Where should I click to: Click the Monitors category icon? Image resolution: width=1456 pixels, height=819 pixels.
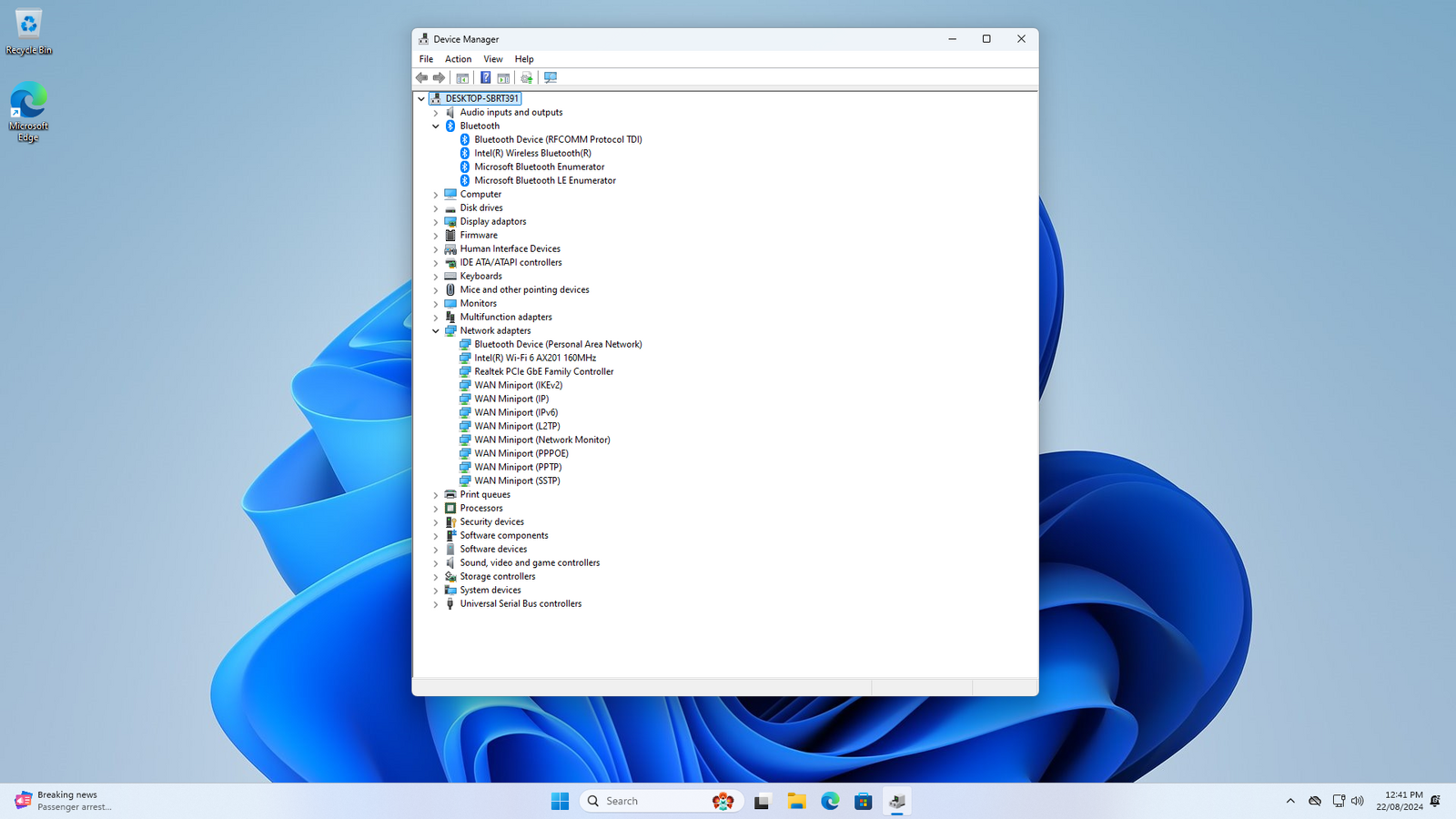pos(450,303)
